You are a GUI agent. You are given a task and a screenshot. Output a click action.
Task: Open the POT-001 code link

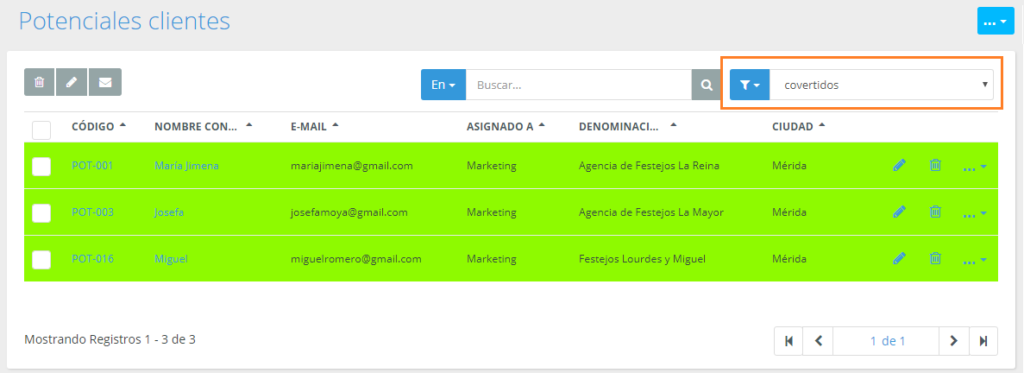click(92, 166)
